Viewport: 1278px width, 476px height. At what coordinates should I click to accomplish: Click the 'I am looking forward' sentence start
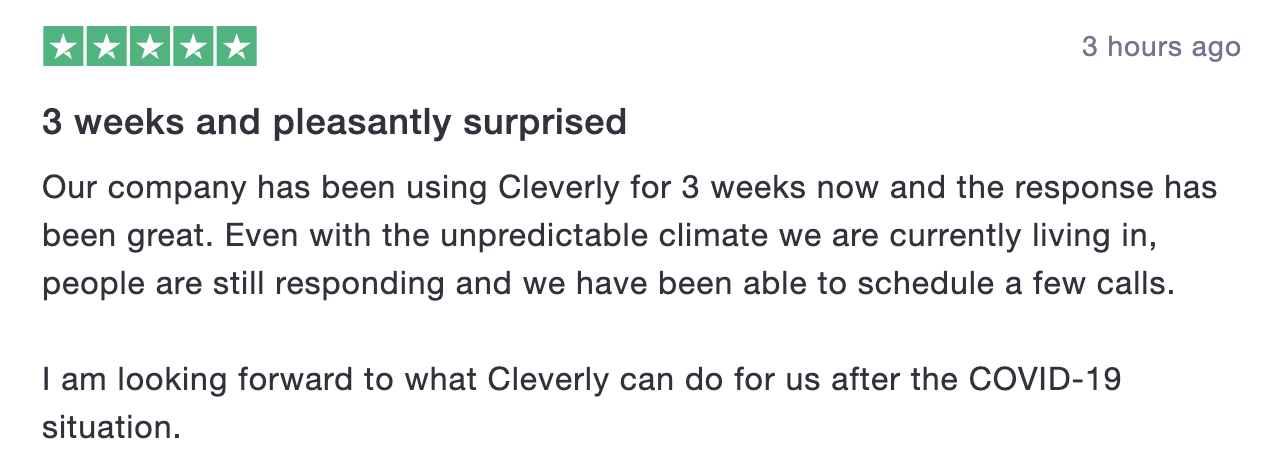click(x=208, y=380)
